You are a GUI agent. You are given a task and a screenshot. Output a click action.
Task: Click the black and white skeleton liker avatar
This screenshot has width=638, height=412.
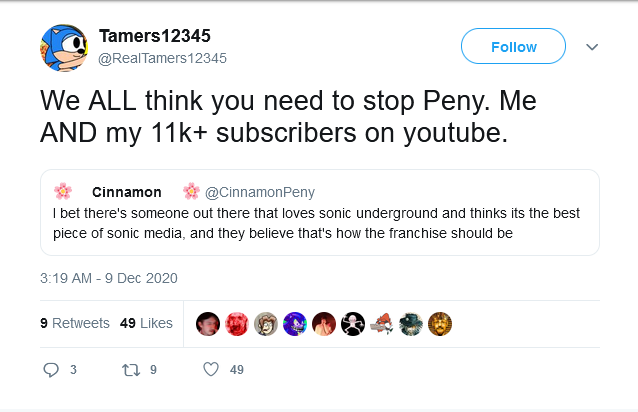point(353,323)
